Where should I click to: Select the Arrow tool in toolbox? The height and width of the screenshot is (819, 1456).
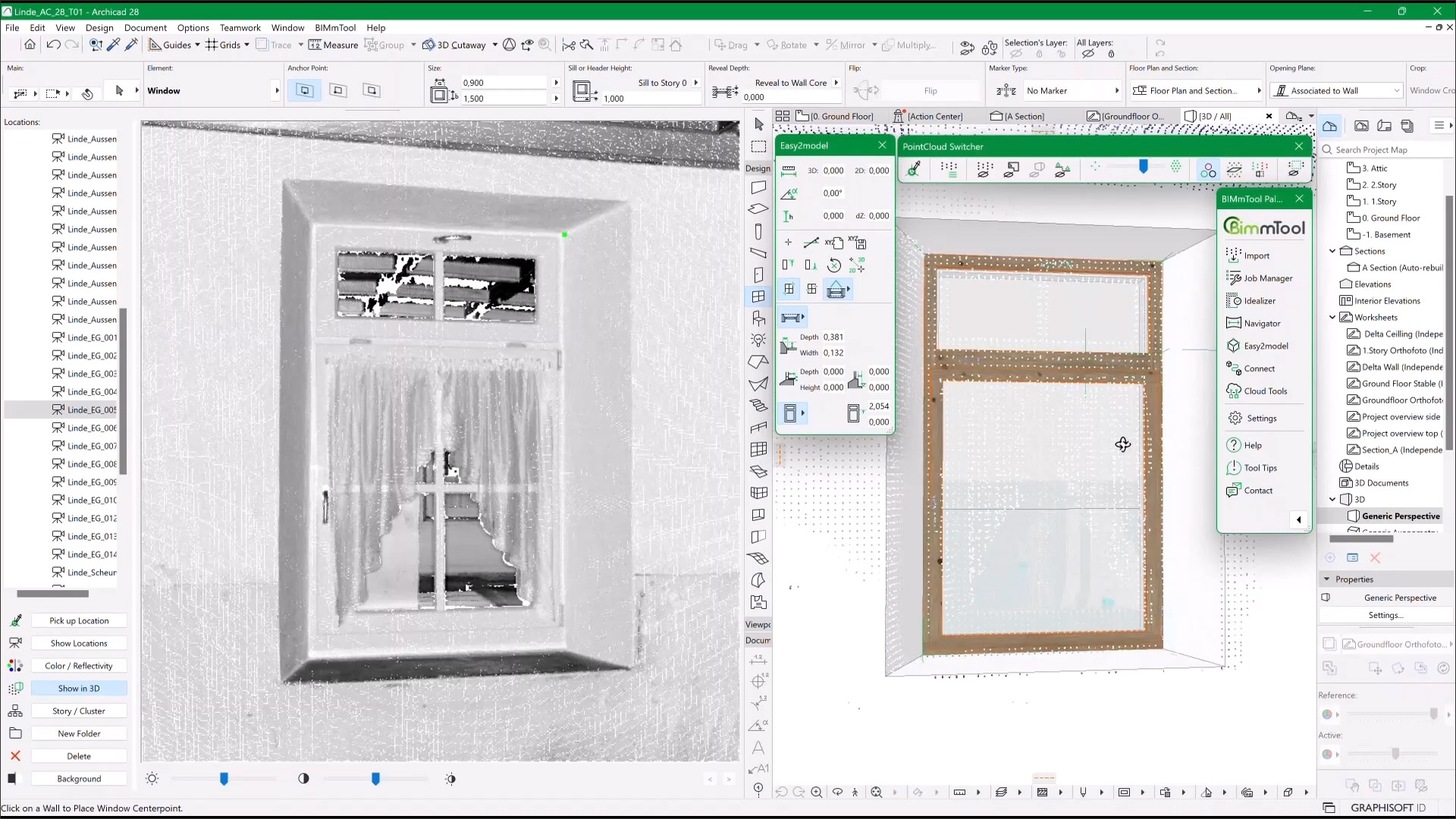[x=758, y=124]
